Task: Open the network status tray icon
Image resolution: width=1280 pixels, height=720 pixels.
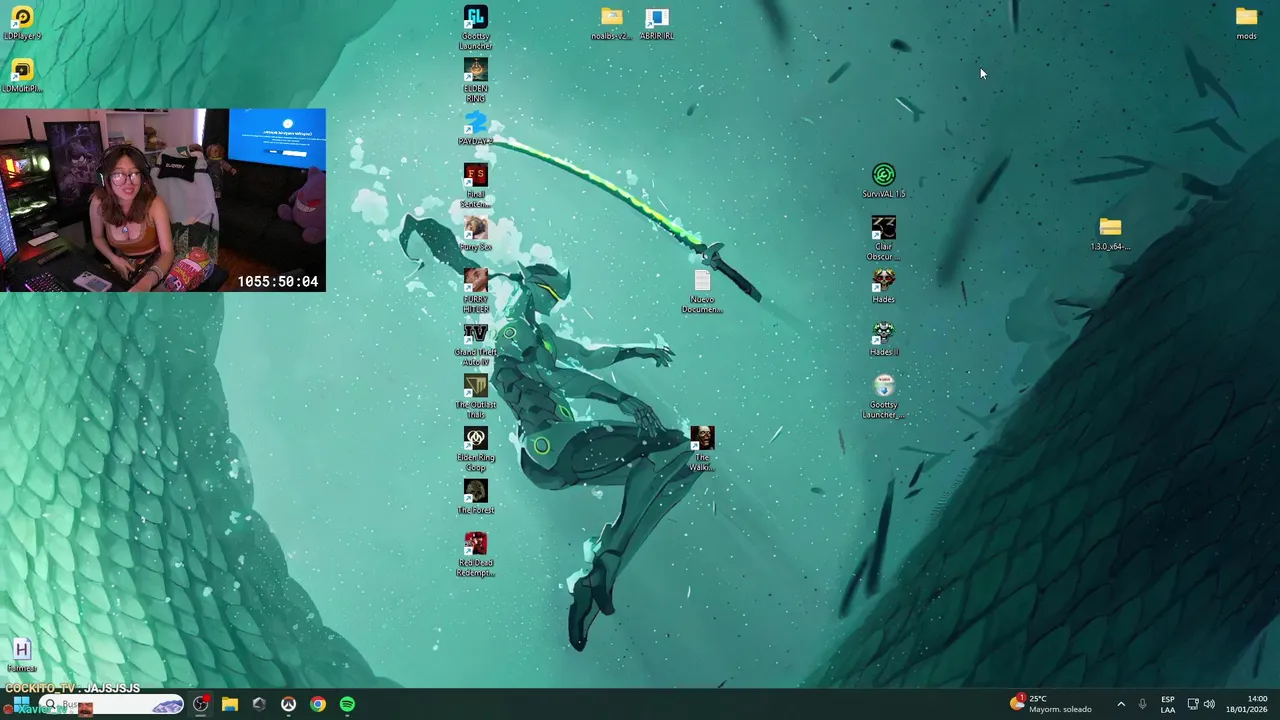Action: tap(1193, 704)
